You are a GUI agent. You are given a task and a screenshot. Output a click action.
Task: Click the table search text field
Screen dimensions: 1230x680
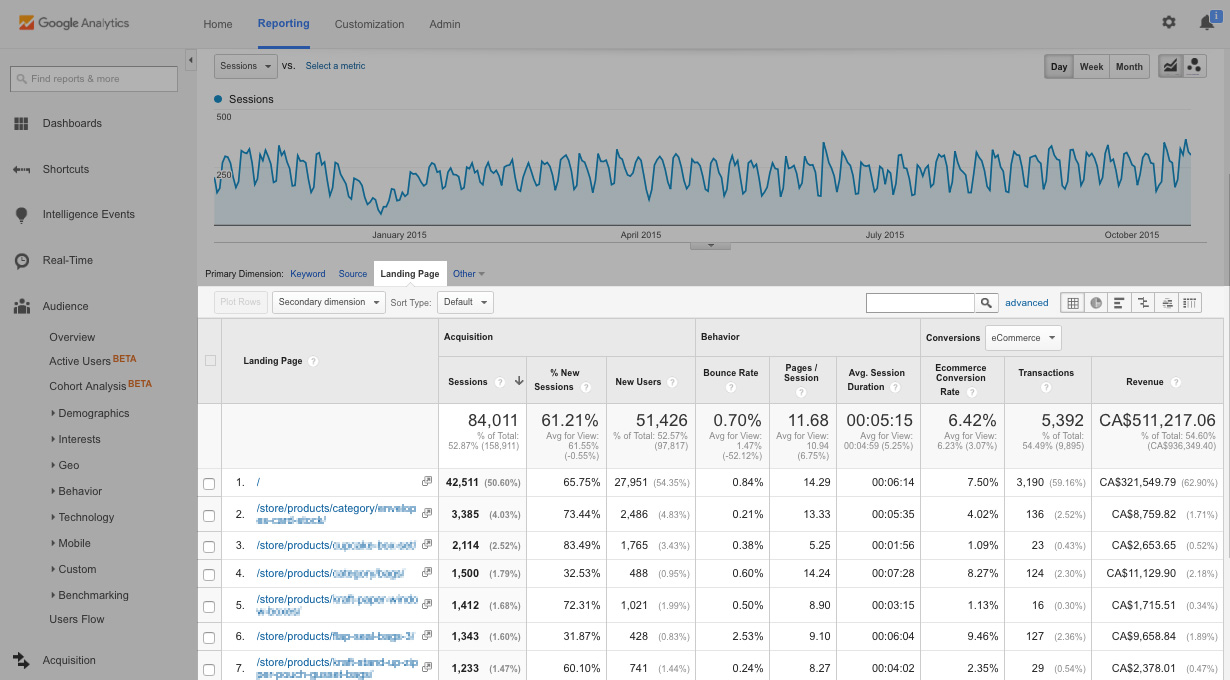(920, 302)
